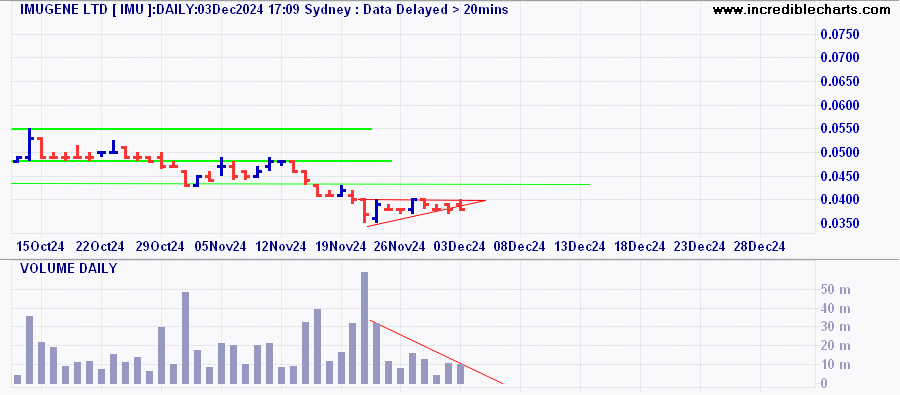
Task: Click the 10 m volume axis label
Action: click(833, 365)
